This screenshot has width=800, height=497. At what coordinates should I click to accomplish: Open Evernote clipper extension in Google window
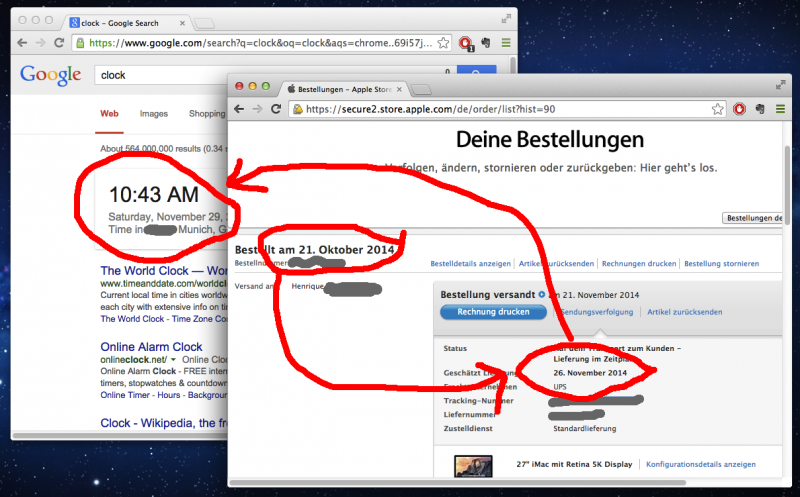pos(486,43)
